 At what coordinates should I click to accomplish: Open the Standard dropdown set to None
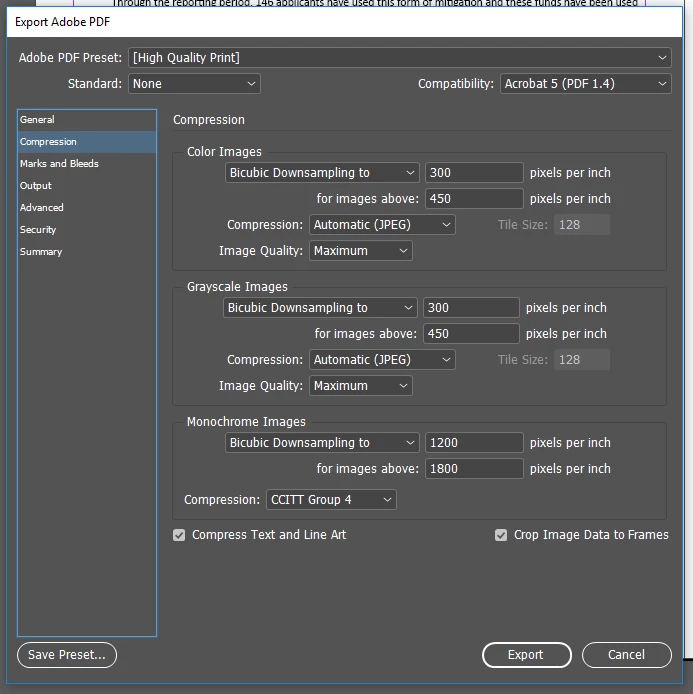click(x=194, y=84)
